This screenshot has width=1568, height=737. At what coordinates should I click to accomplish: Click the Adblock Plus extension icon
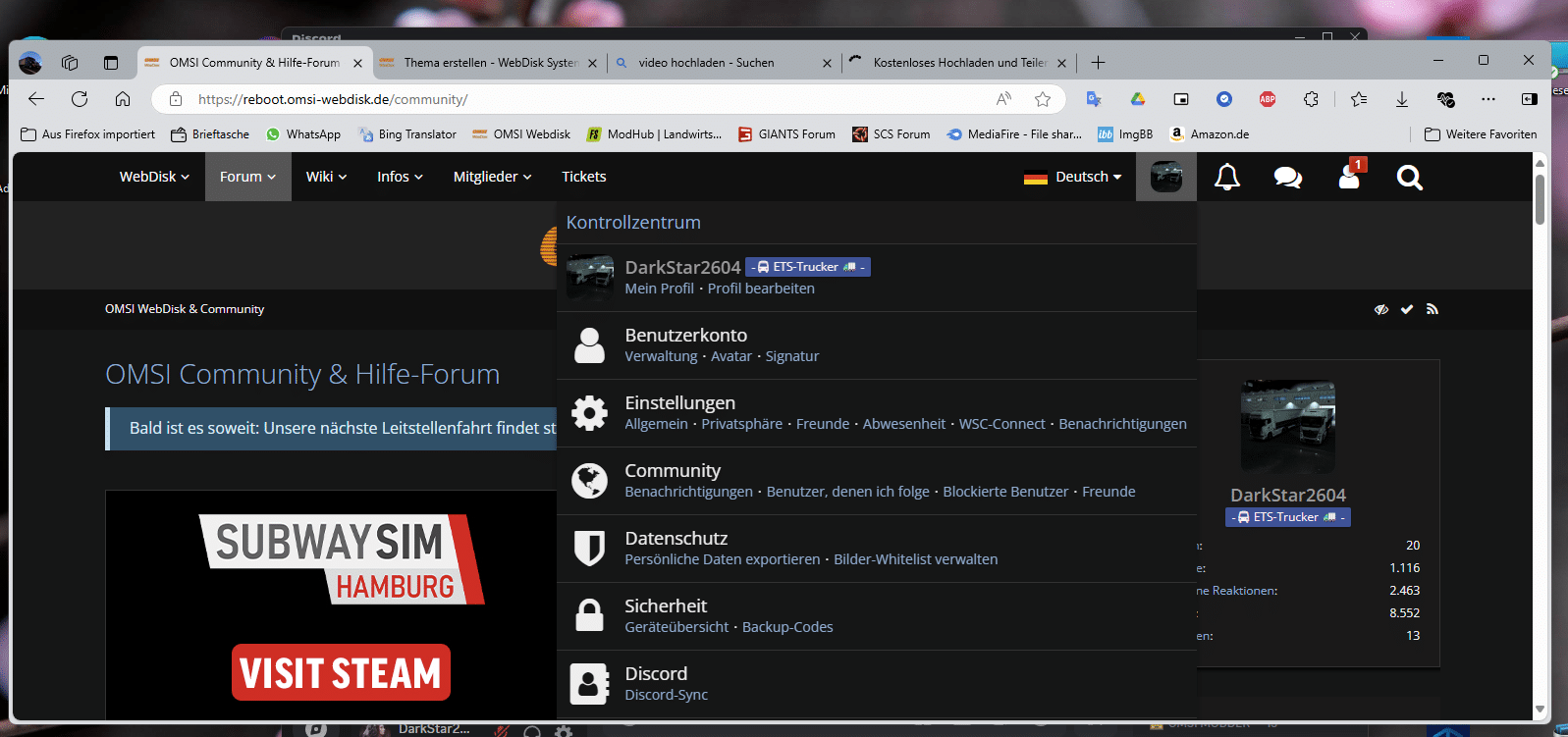click(1268, 99)
